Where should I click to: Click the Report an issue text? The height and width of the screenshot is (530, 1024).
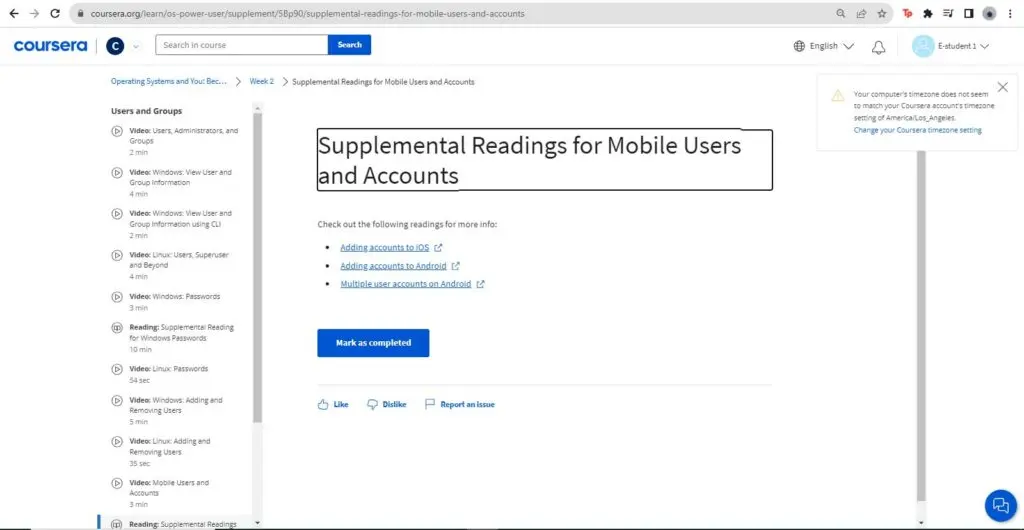click(468, 404)
